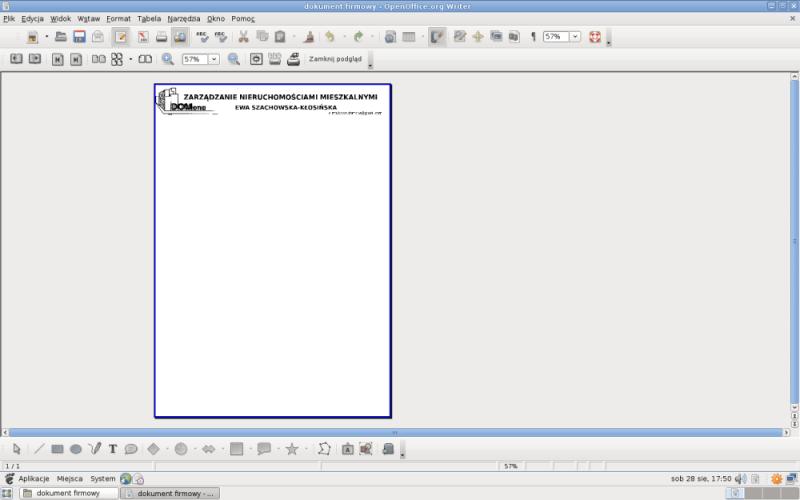Open the Narzędzia menu

[183, 19]
